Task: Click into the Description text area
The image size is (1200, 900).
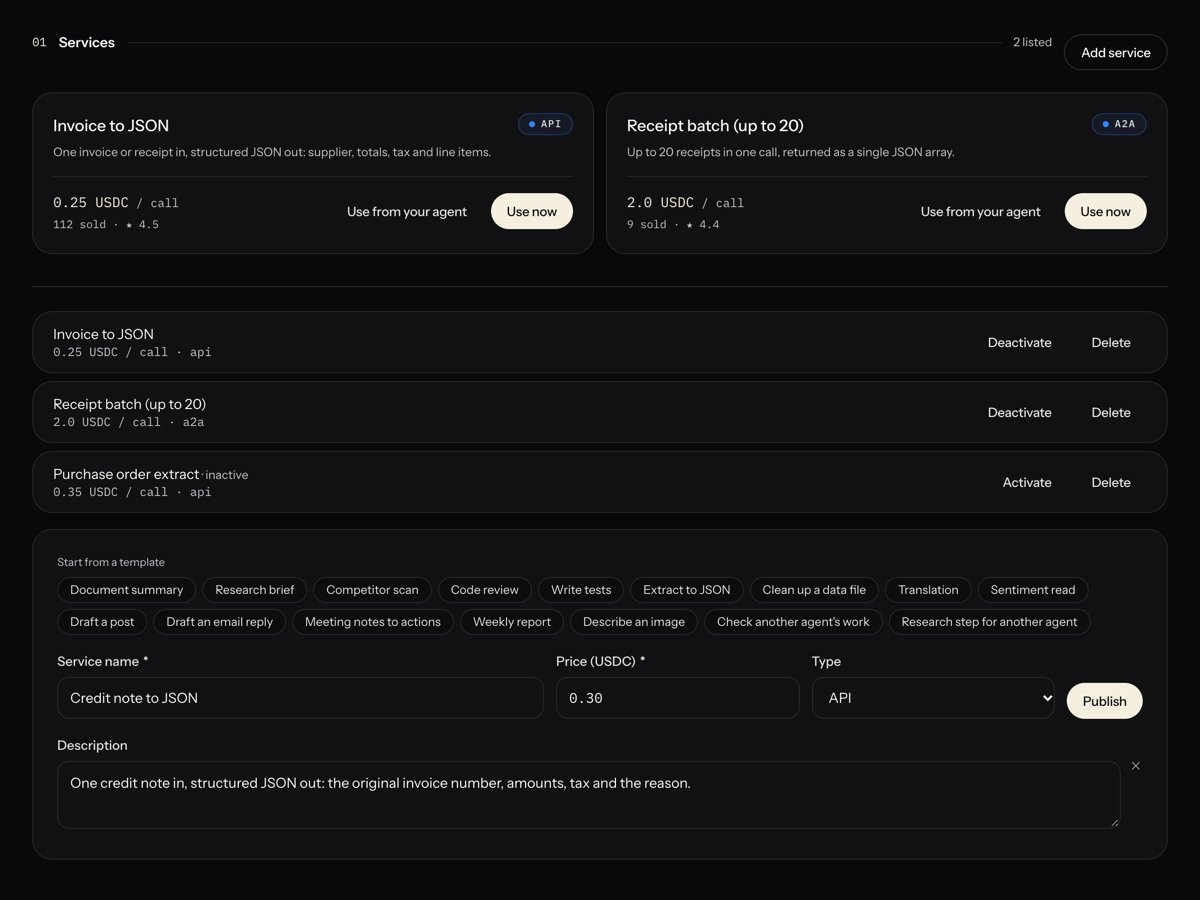Action: click(588, 795)
